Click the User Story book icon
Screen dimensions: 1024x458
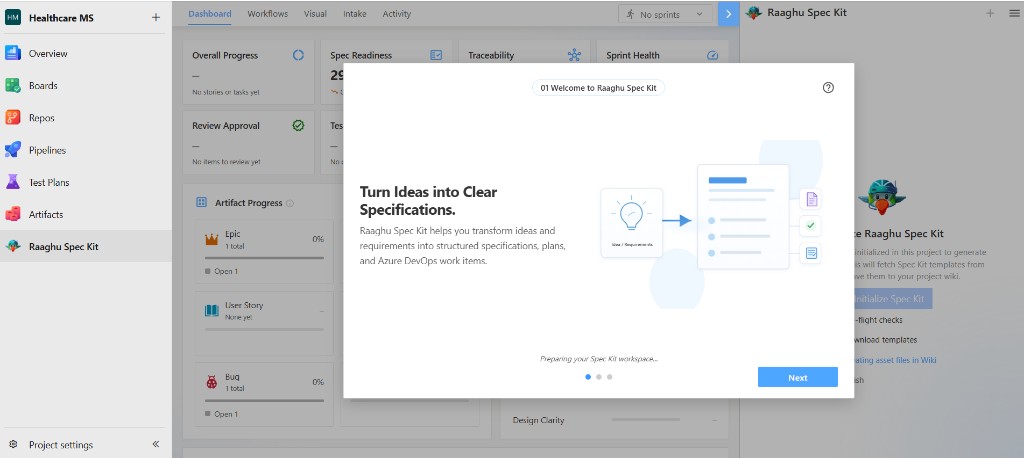click(x=212, y=310)
